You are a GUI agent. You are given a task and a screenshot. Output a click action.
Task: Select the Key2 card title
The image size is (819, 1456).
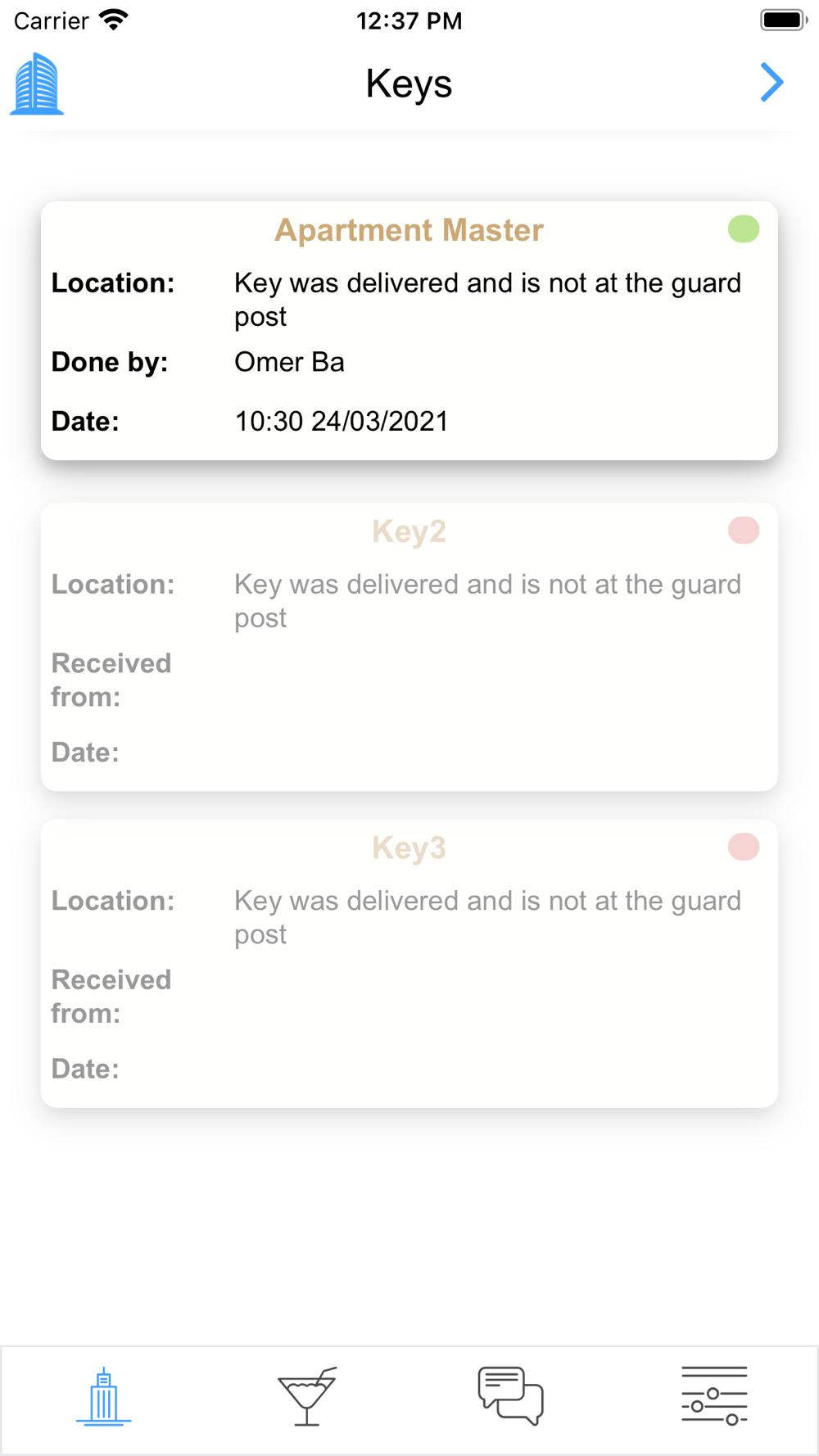[x=409, y=531]
